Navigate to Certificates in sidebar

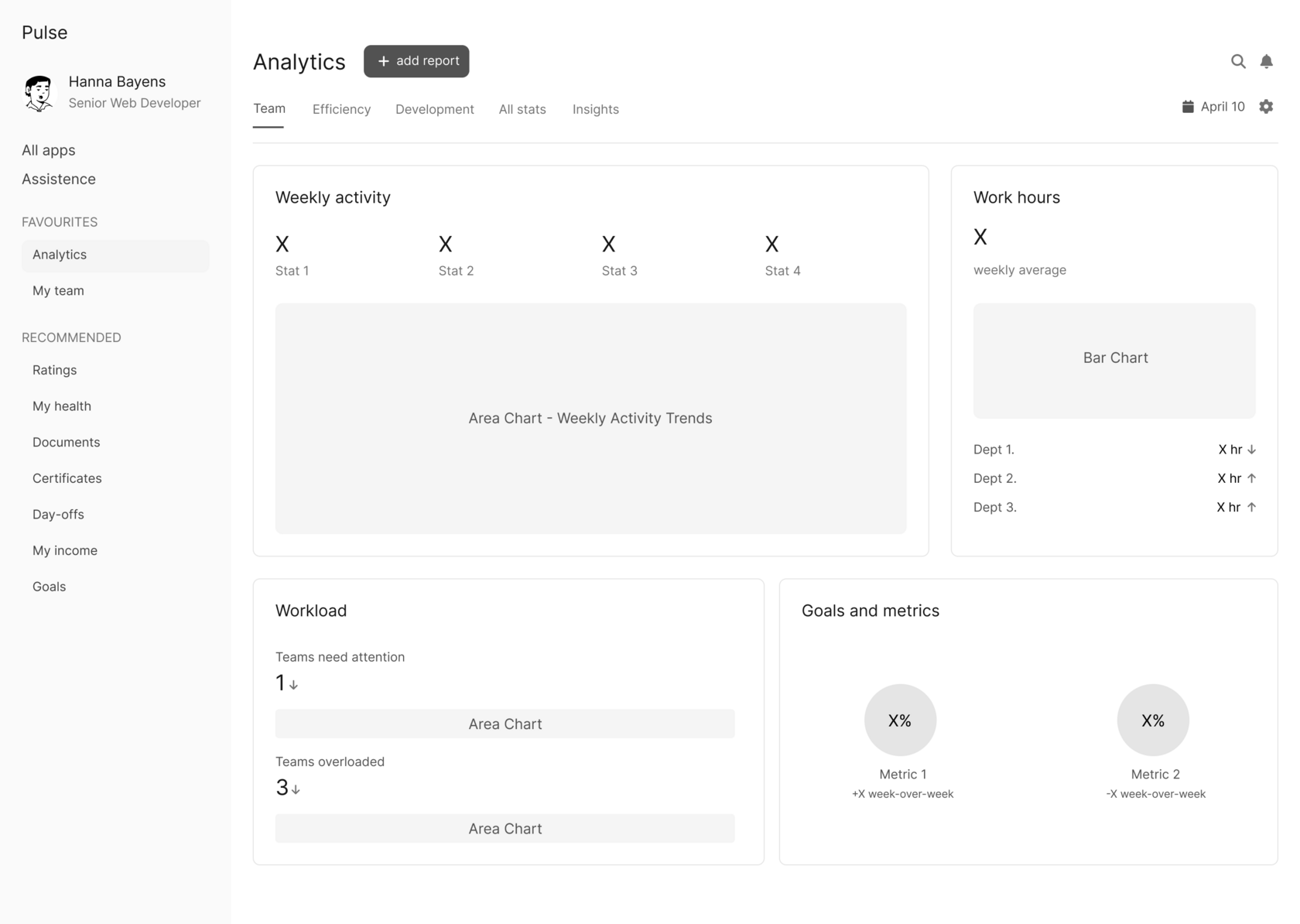tap(67, 478)
